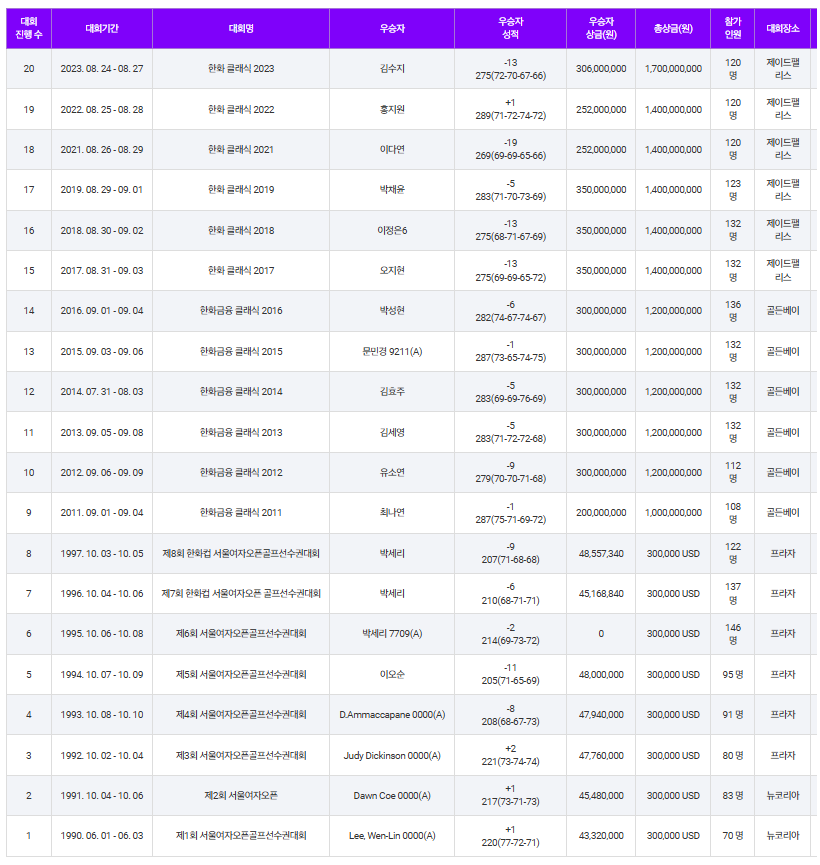Click winner name D.Ammaccapane 0000(A)
Image resolution: width=820 pixels, height=865 pixels.
tap(392, 715)
